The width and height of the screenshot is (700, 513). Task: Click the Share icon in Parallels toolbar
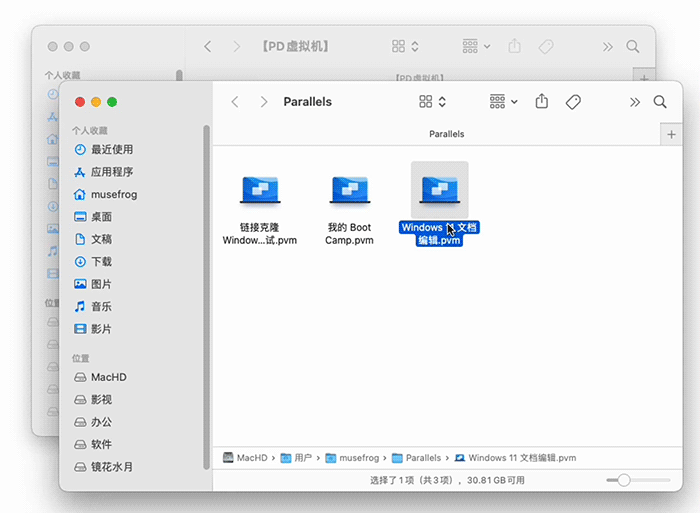(542, 101)
